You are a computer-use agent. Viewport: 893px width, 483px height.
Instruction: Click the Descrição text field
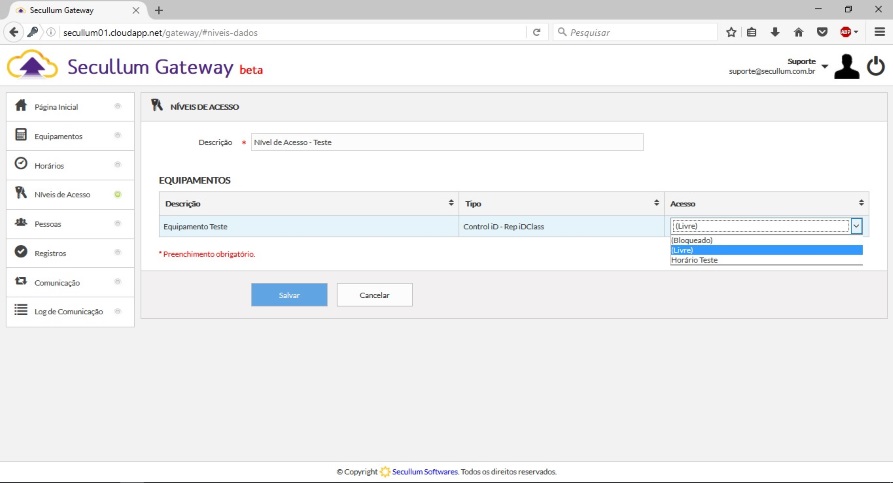tap(446, 142)
